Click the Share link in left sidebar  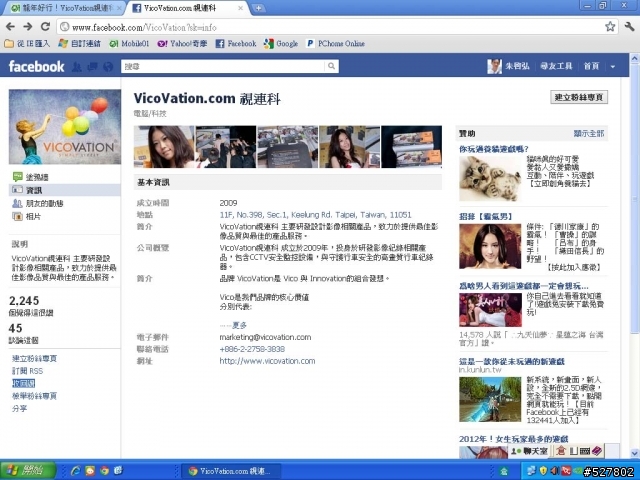19,408
